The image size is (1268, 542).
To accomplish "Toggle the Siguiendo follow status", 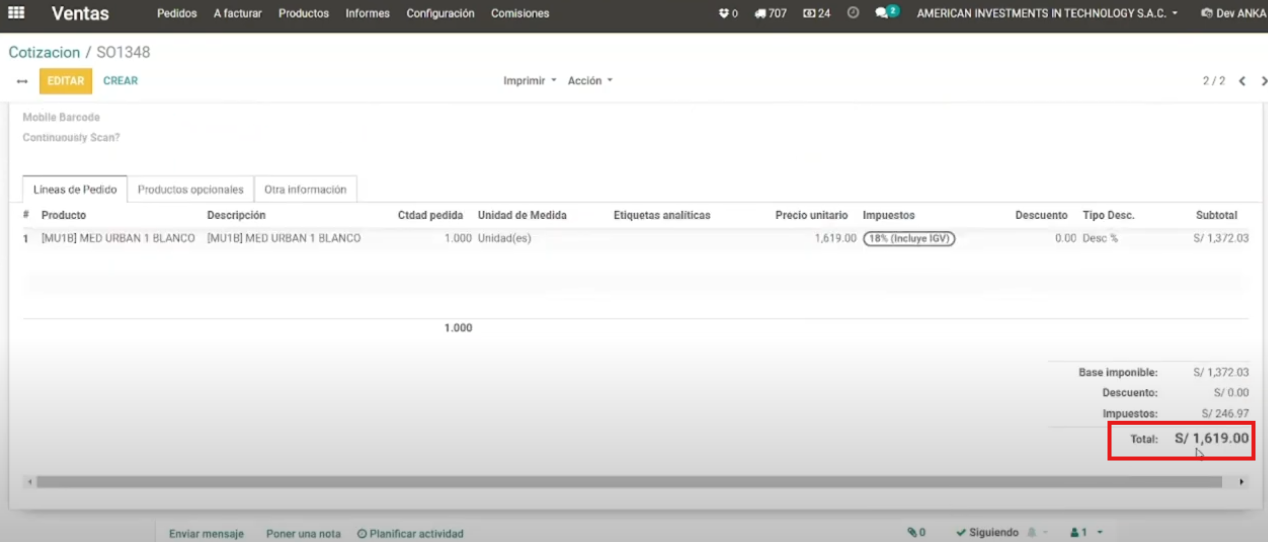I will pyautogui.click(x=986, y=533).
